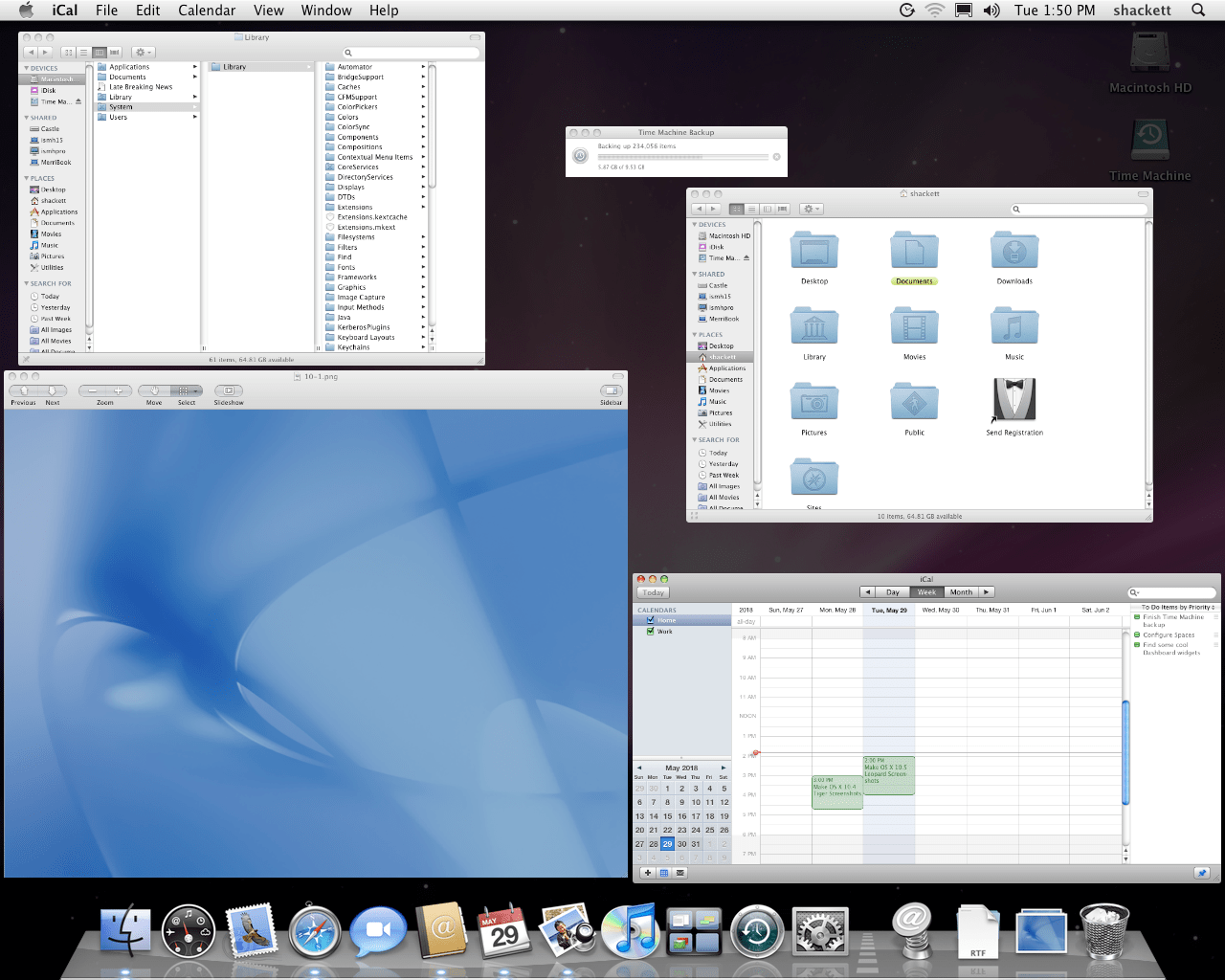Open the 'To Do Items by Priority' dropdown
Screen dimensions: 1225x980
(x=1177, y=608)
